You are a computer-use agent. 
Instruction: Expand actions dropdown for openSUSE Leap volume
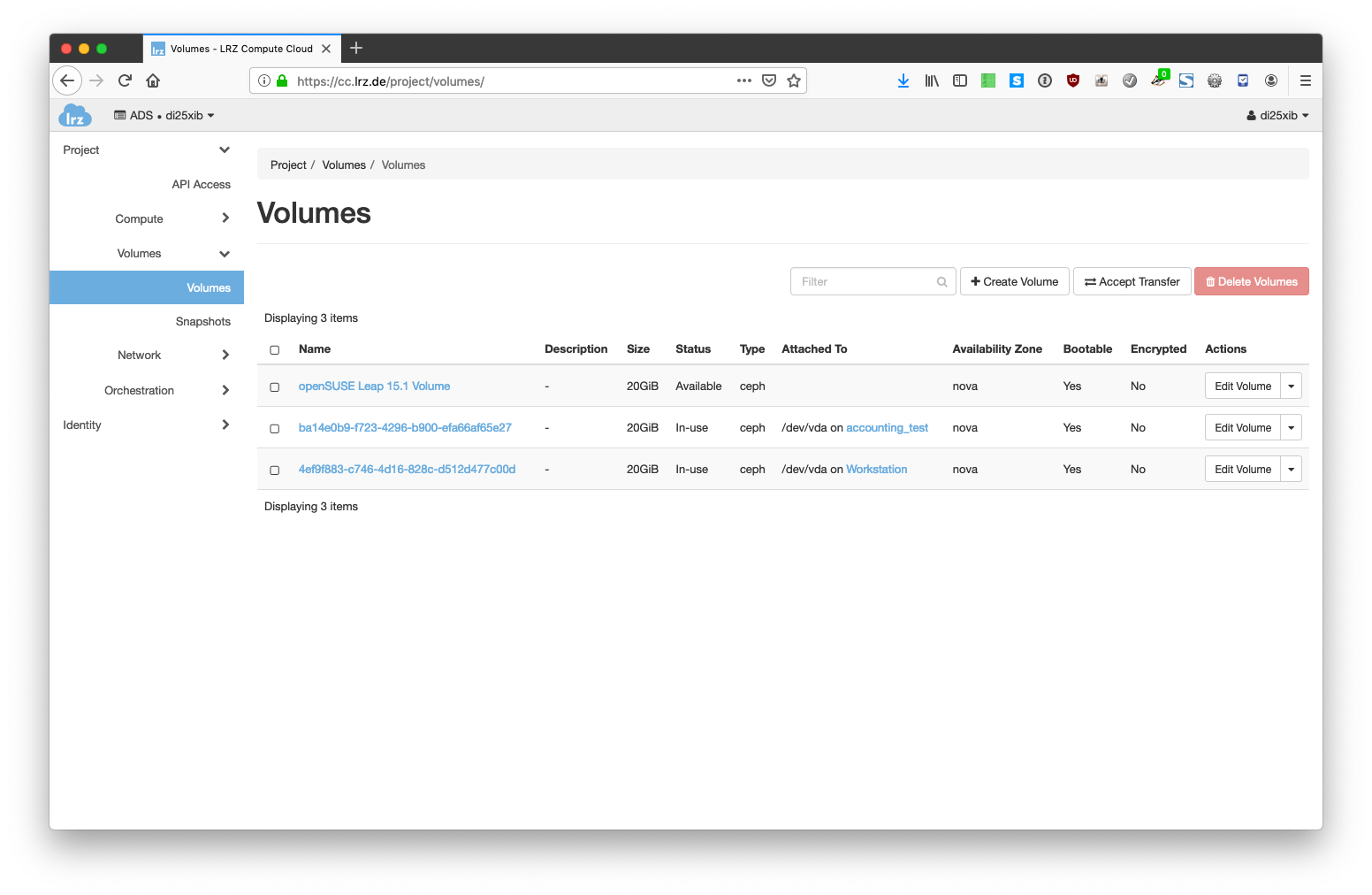point(1291,386)
